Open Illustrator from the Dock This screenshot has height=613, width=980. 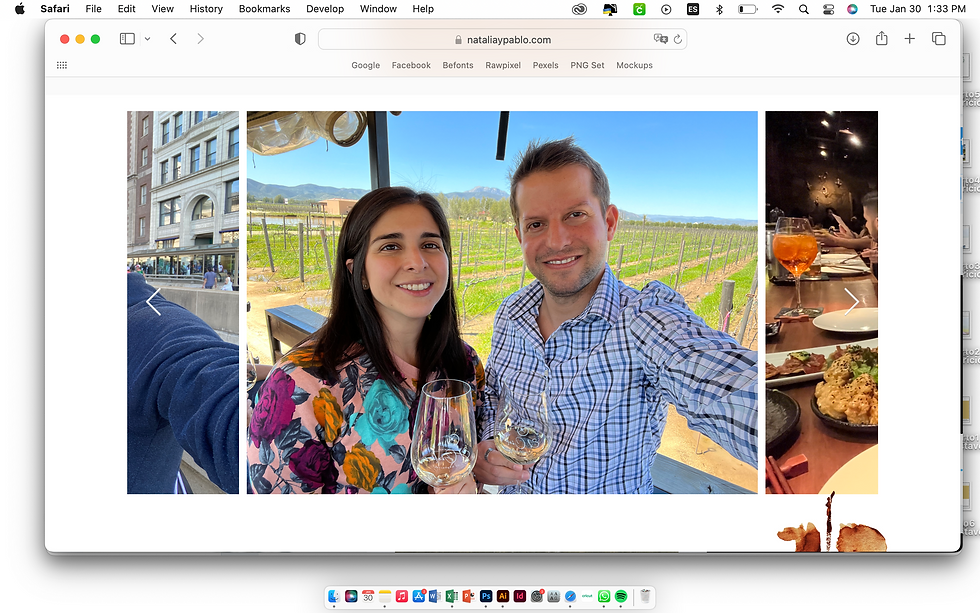coord(502,596)
